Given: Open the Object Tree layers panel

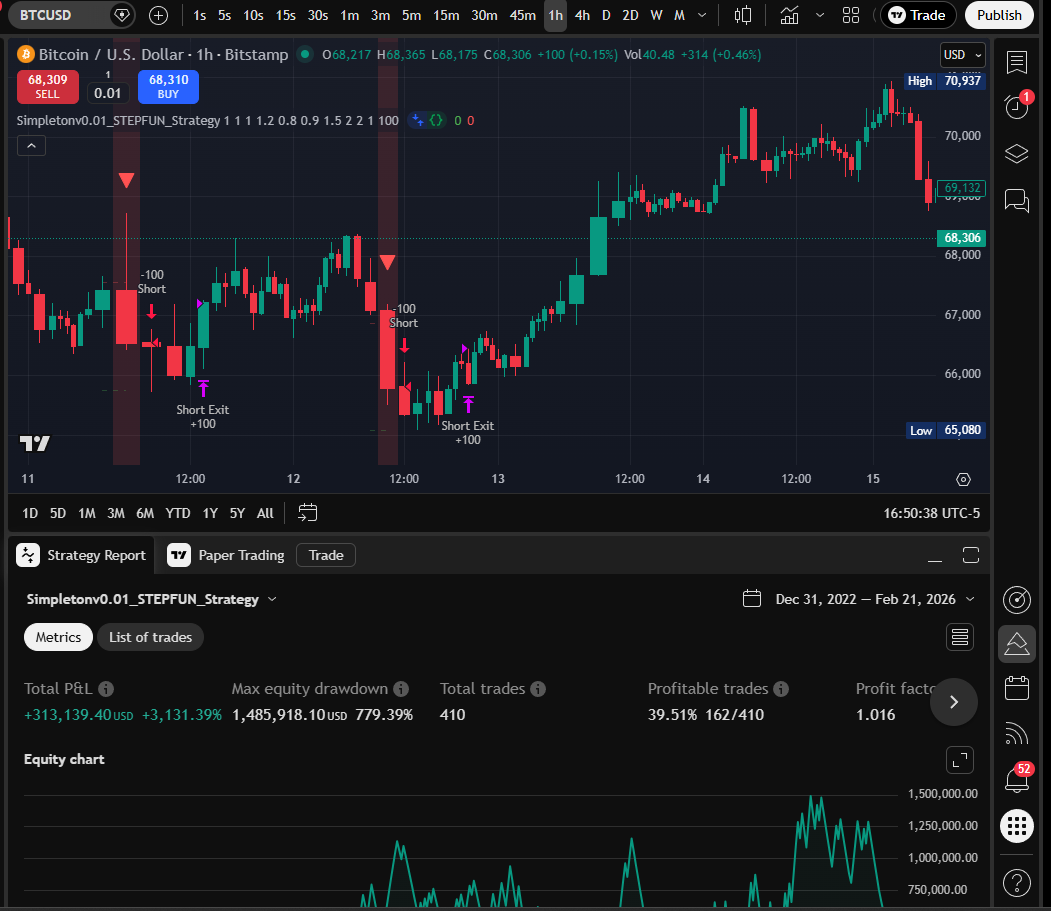Looking at the screenshot, I should [1016, 154].
